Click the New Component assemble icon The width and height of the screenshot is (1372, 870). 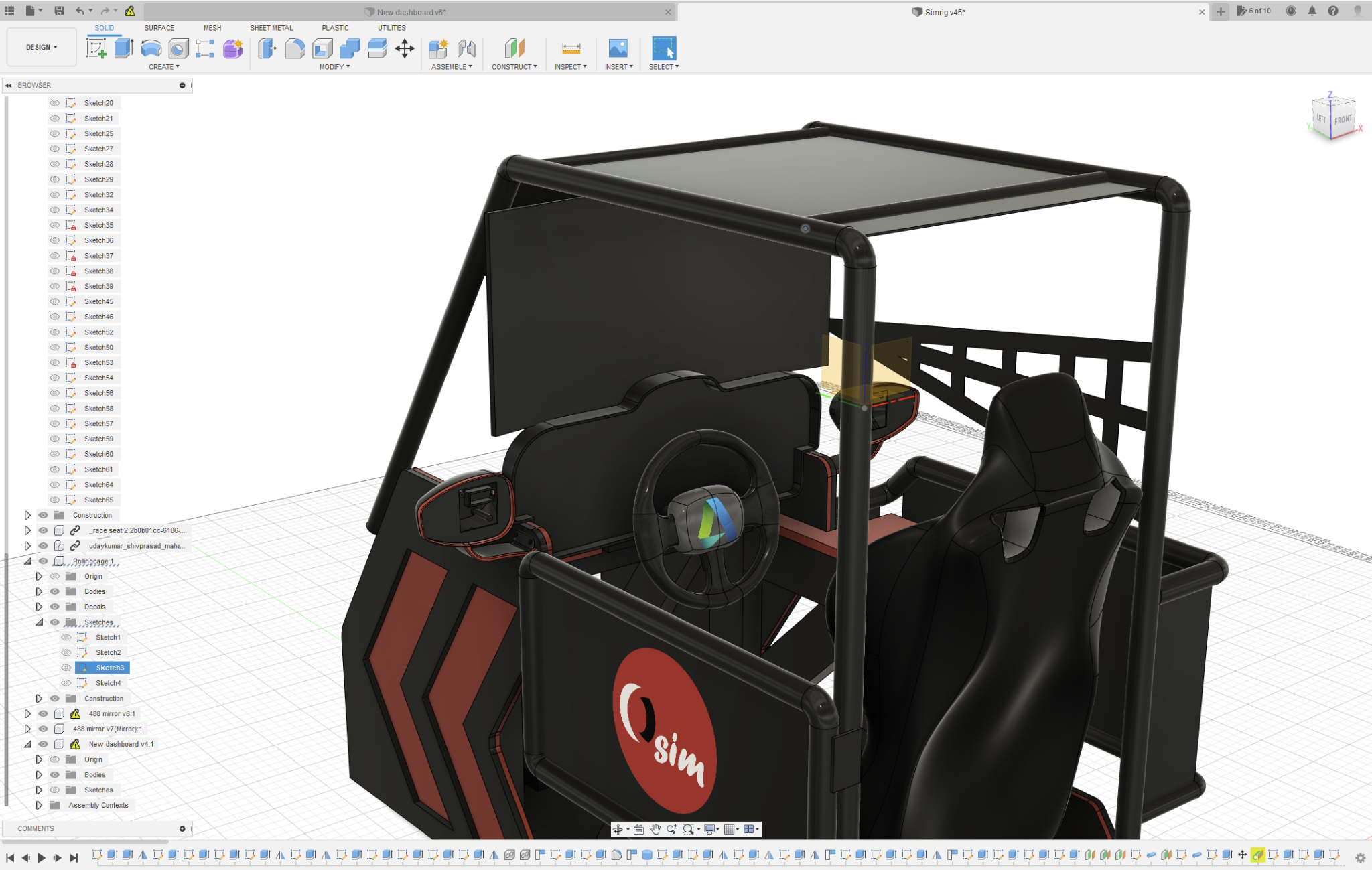pos(438,48)
